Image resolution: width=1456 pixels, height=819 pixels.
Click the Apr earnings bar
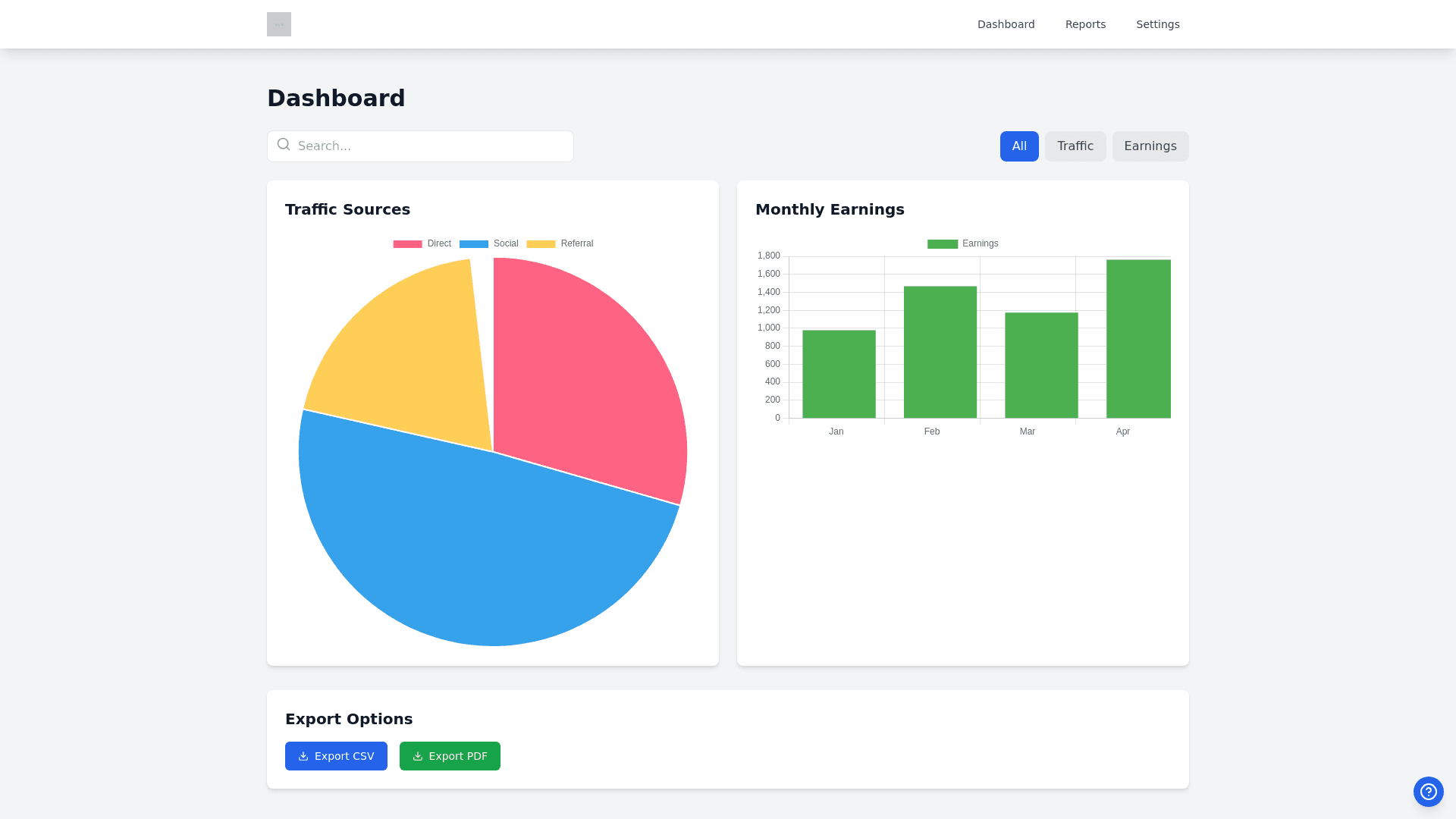pyautogui.click(x=1138, y=339)
